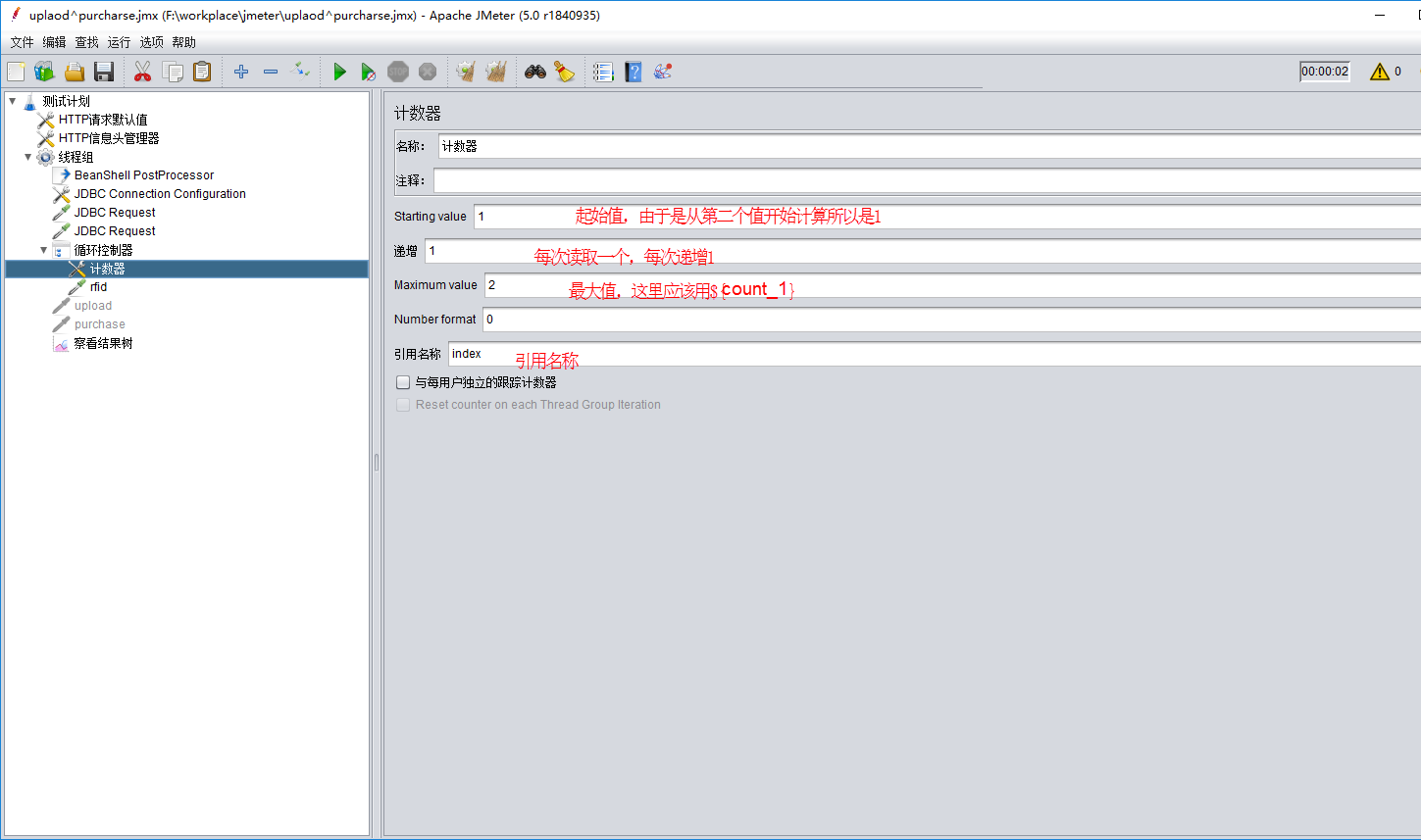
Task: Expand all nodes with plus icon
Action: coord(241,72)
